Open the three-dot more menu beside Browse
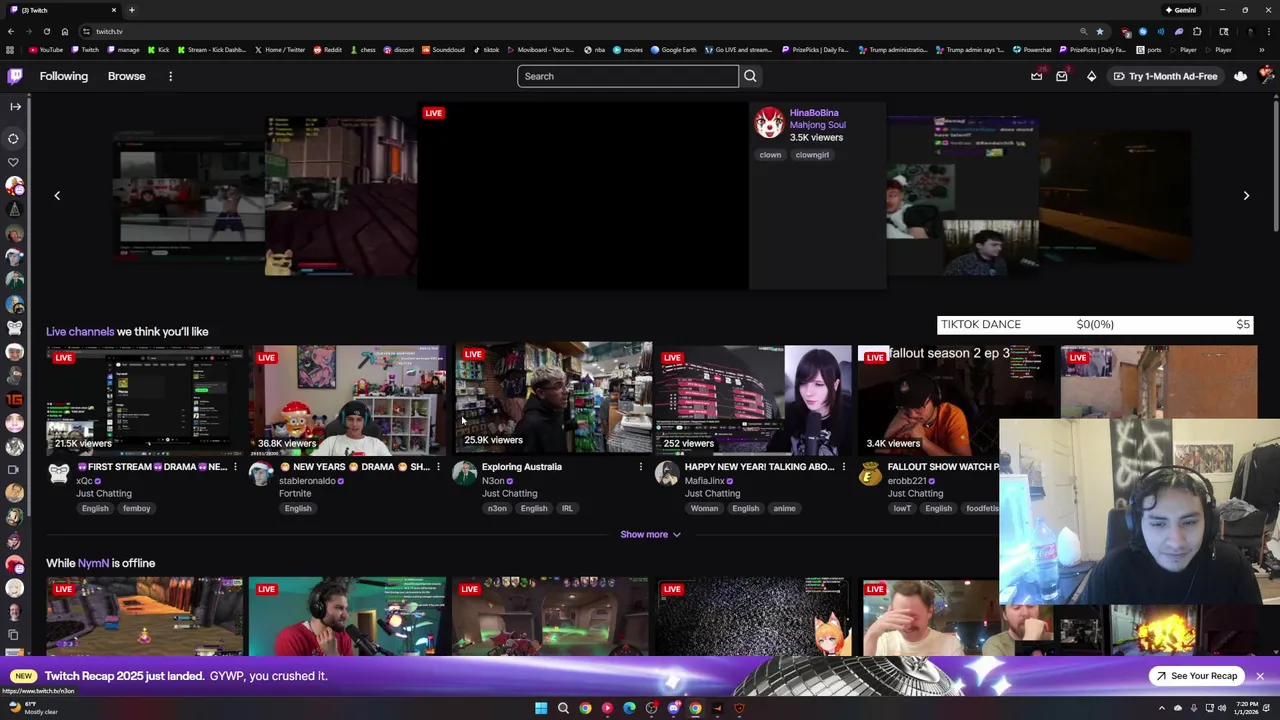Screen dimensions: 1280x720 tap(170, 76)
